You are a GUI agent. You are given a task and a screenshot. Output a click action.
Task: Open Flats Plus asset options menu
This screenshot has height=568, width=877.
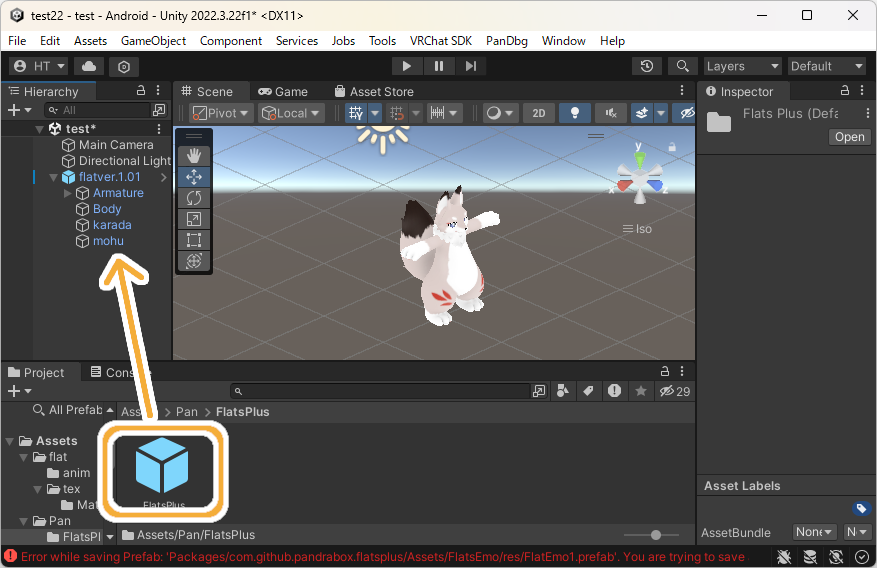point(867,113)
